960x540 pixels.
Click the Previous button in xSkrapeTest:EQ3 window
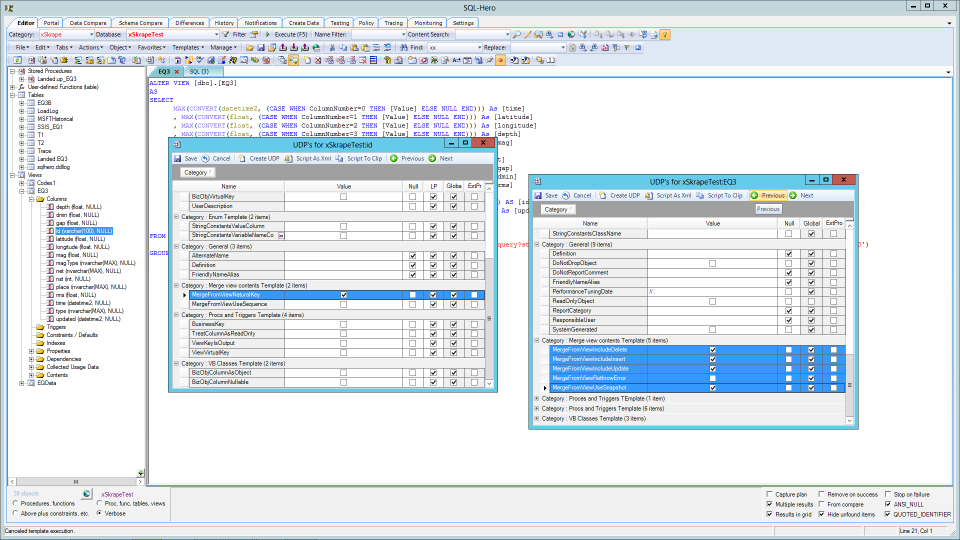[768, 195]
